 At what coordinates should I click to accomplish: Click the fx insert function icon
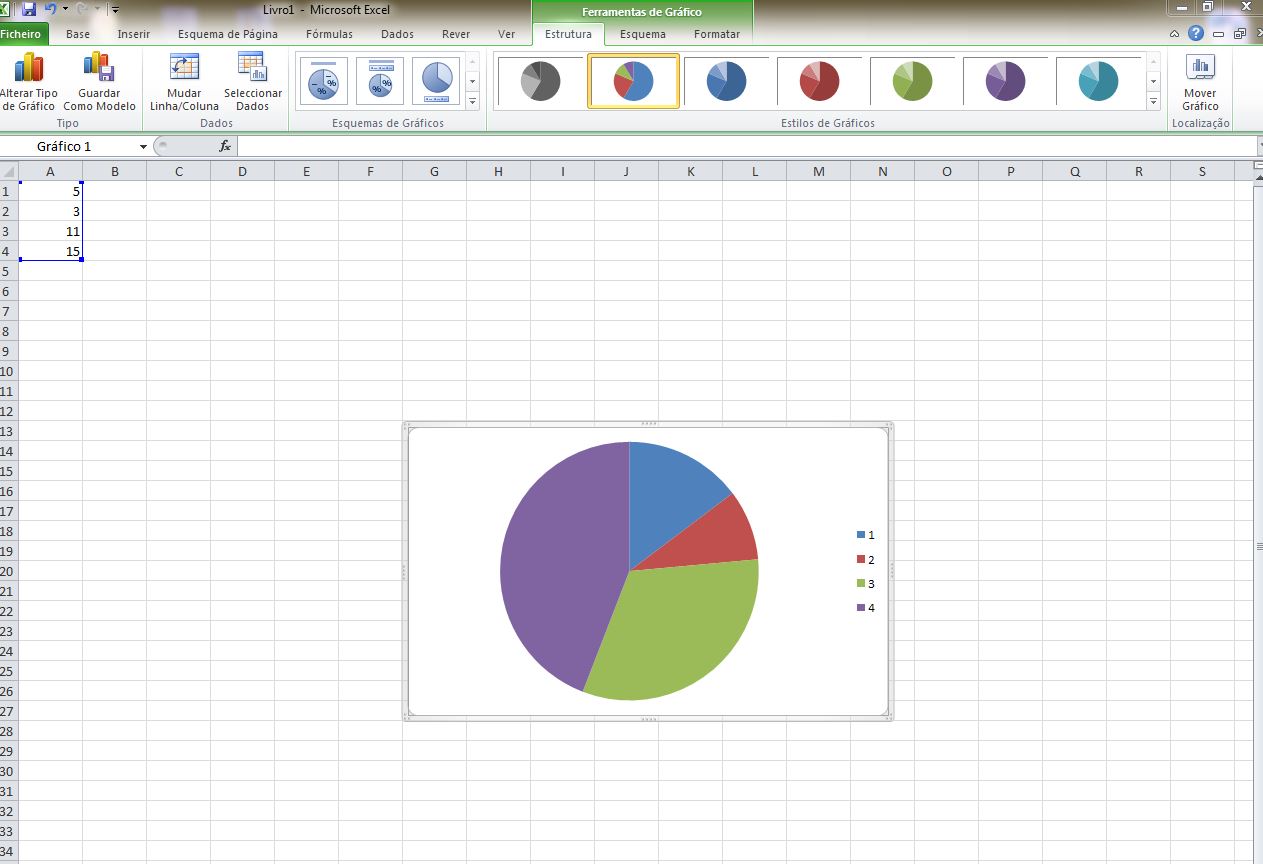tap(225, 146)
